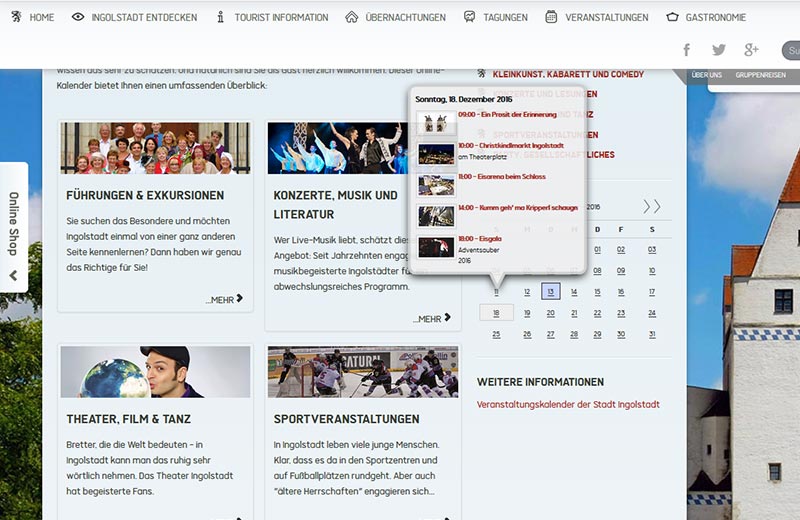This screenshot has height=520, width=800.
Task: Click the 18:00 Eisgala event link
Action: tap(480, 239)
